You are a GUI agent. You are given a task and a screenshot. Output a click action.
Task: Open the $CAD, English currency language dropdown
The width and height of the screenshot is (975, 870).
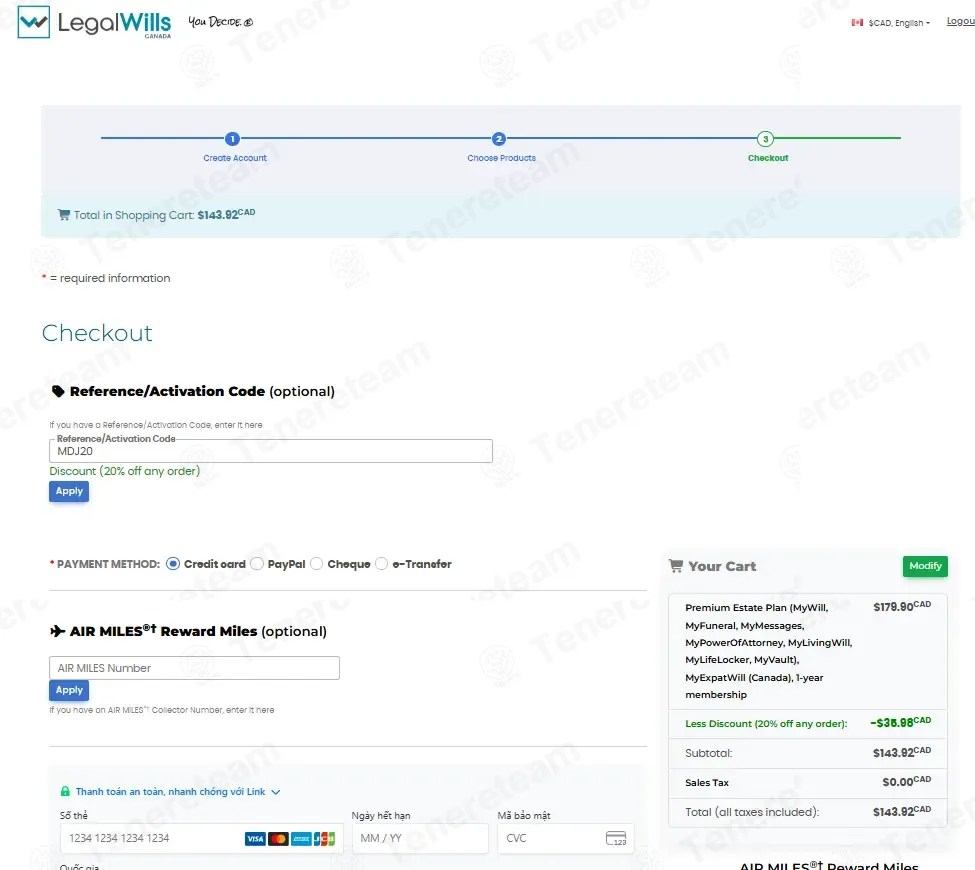[x=899, y=23]
